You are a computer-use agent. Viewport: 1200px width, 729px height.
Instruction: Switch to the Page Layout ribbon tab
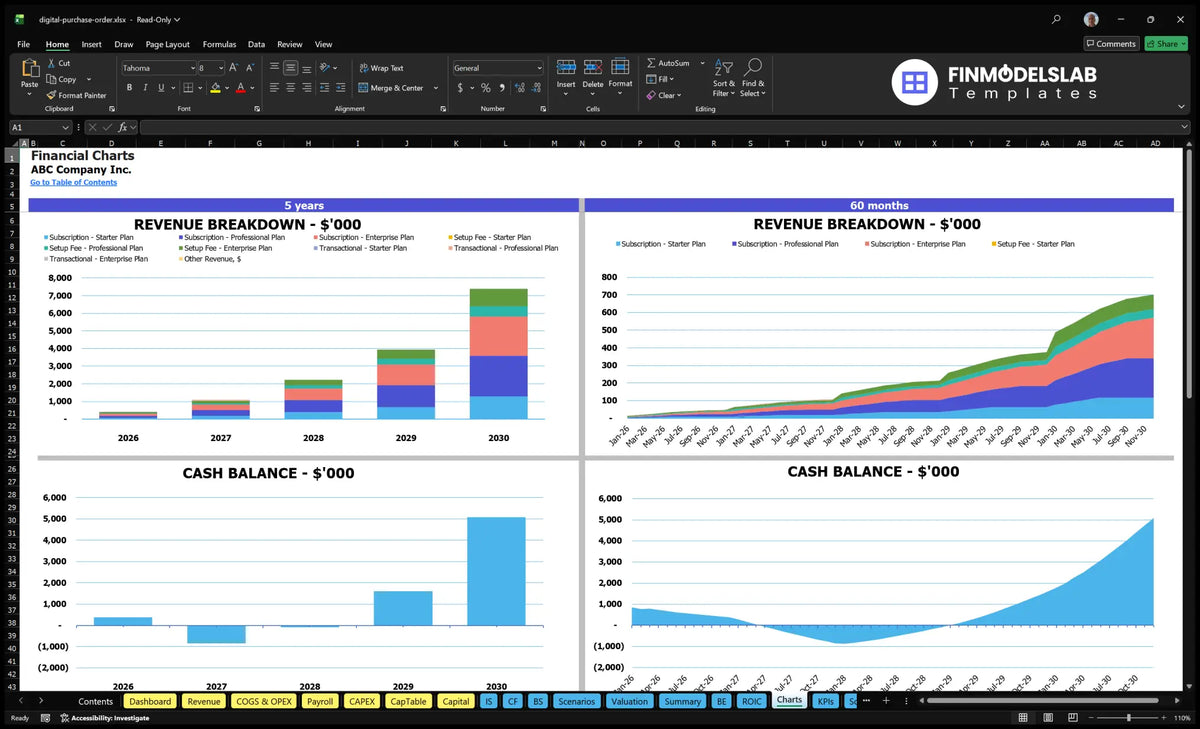168,44
